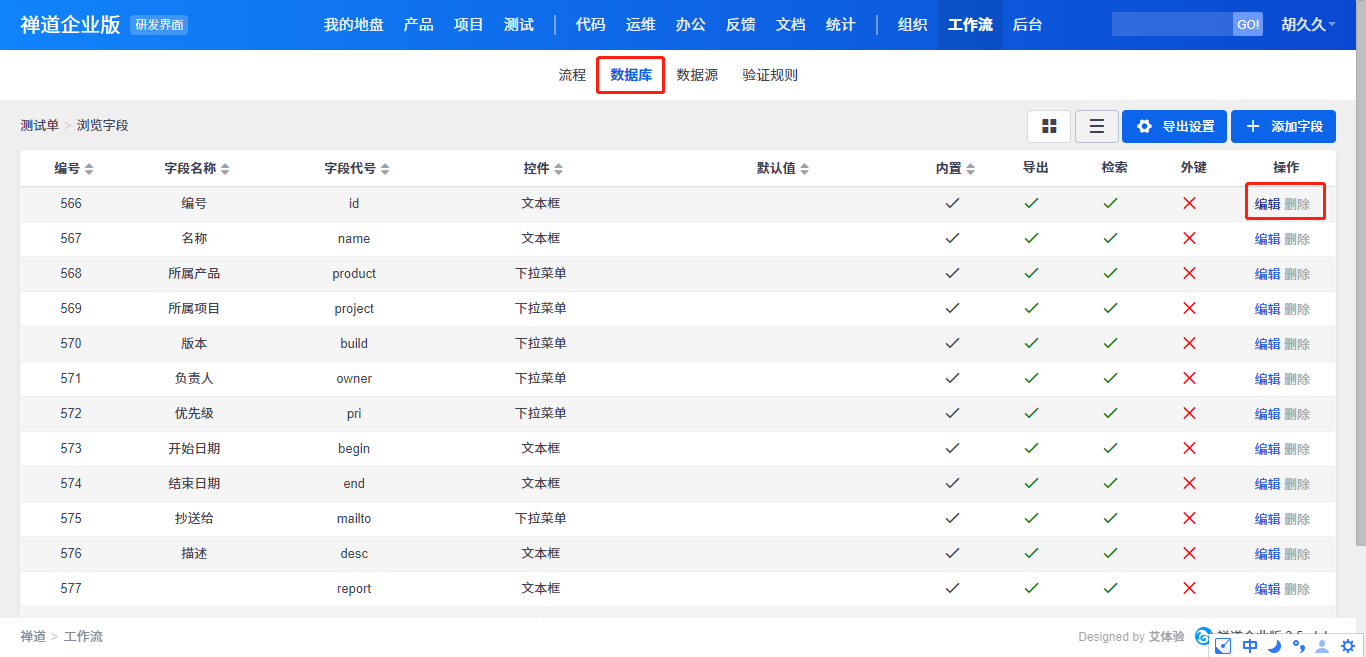Click 删除 for the project field row
The width and height of the screenshot is (1366, 657).
click(1297, 309)
